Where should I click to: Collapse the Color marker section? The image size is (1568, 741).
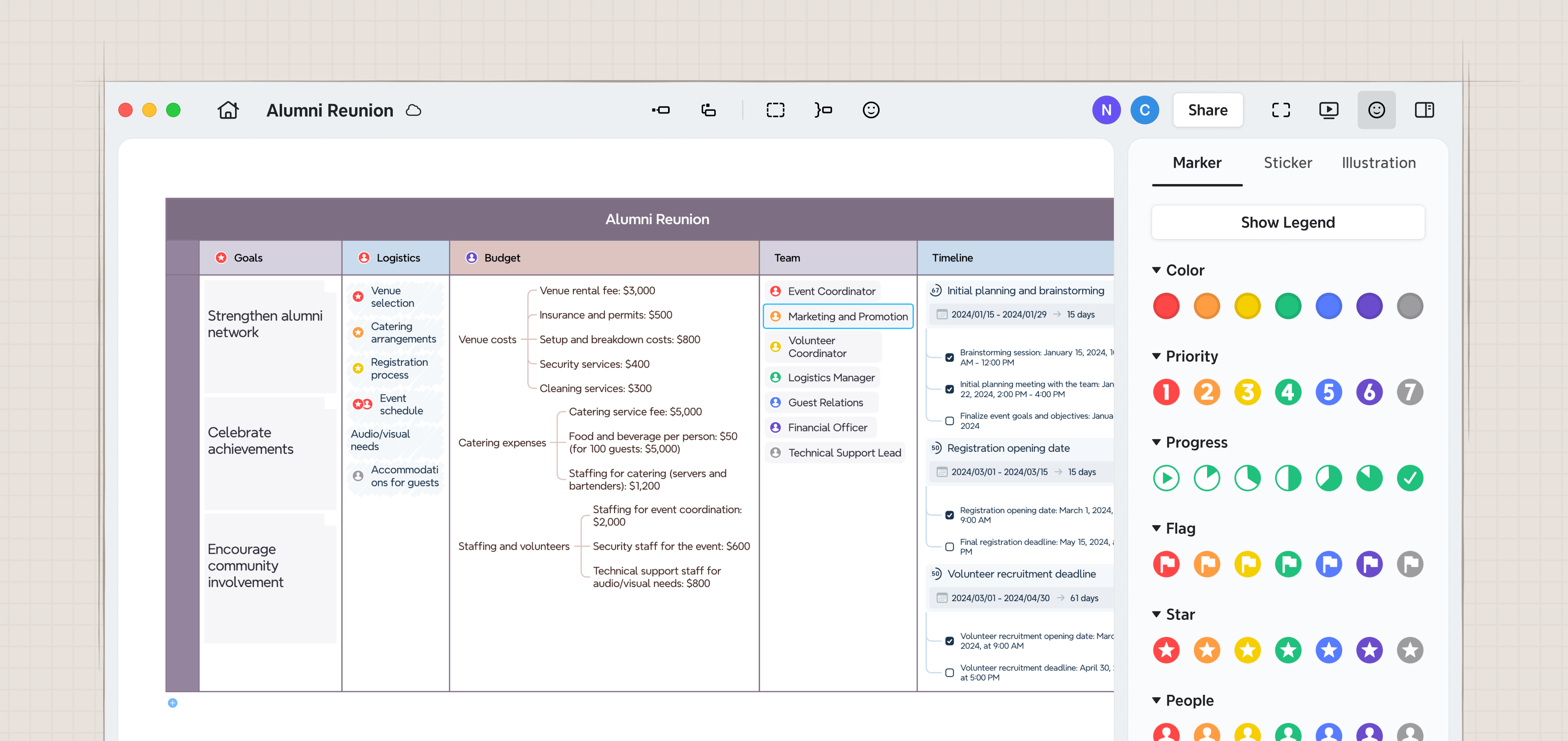[1156, 271]
